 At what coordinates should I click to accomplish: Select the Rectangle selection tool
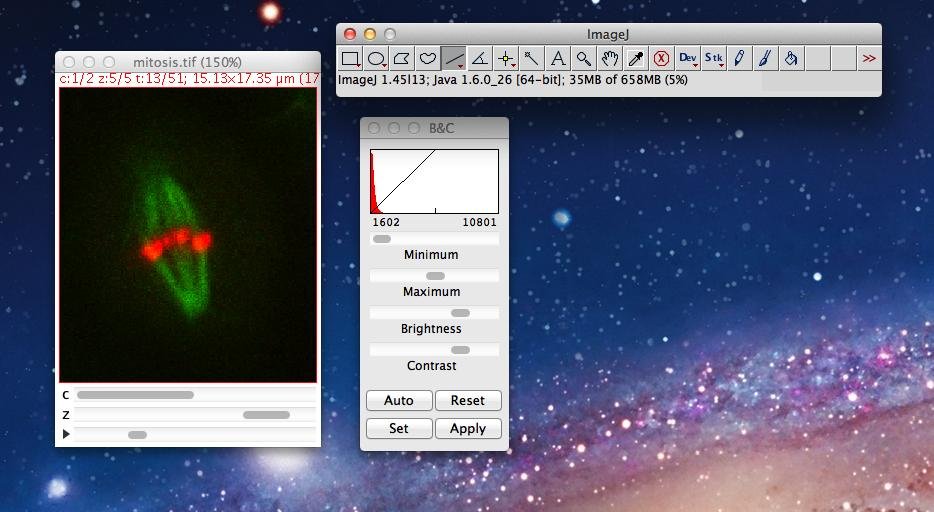pos(351,59)
